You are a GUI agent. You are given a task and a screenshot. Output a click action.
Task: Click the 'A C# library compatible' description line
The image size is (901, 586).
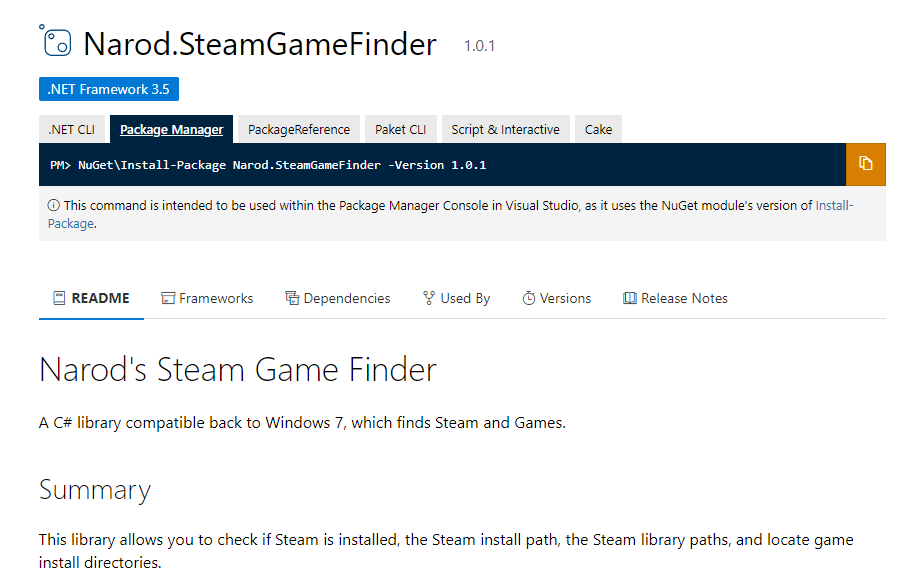tap(302, 423)
